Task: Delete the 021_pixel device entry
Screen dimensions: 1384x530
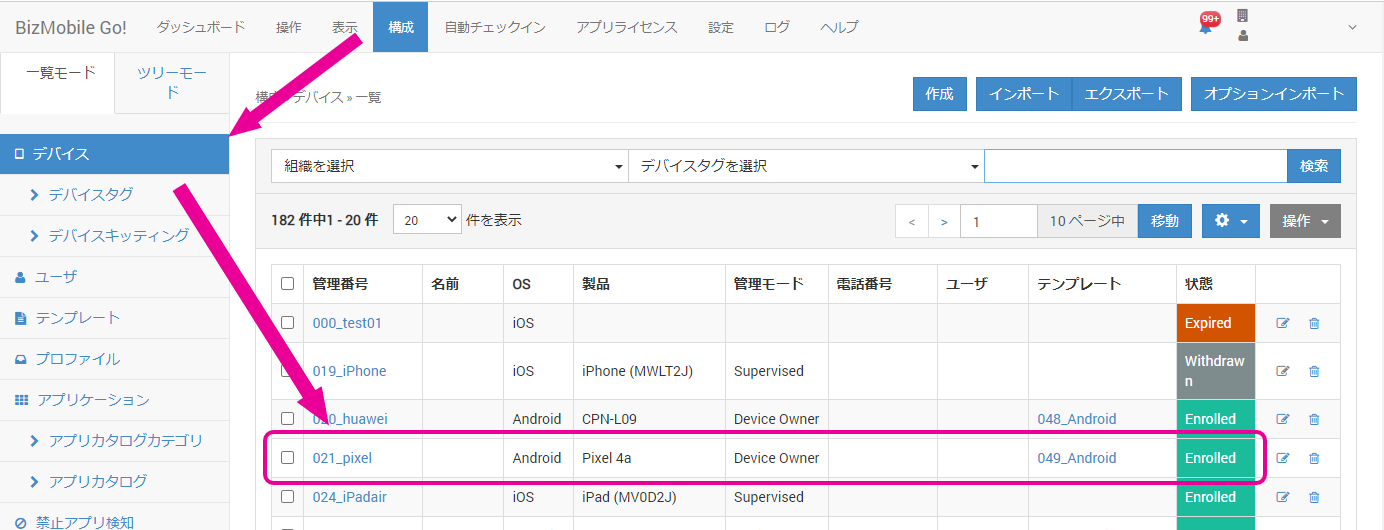Action: click(1314, 458)
